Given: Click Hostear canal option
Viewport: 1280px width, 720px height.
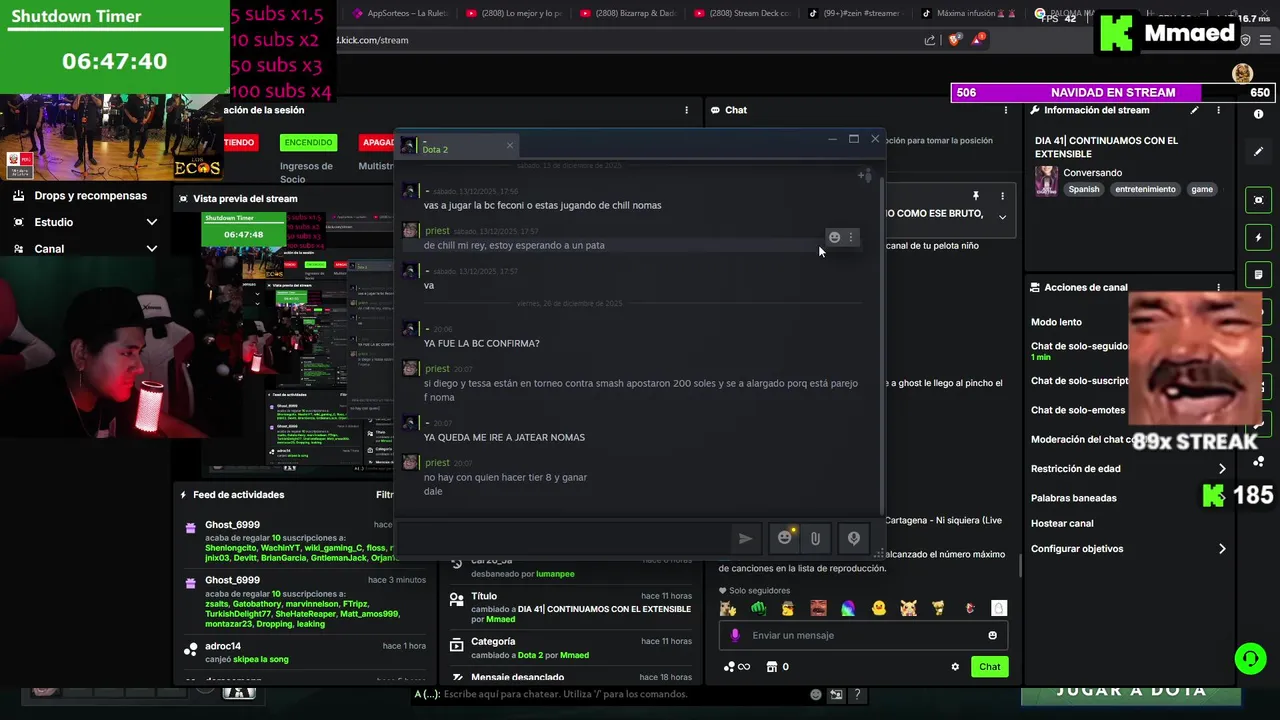Looking at the screenshot, I should coord(1062,523).
